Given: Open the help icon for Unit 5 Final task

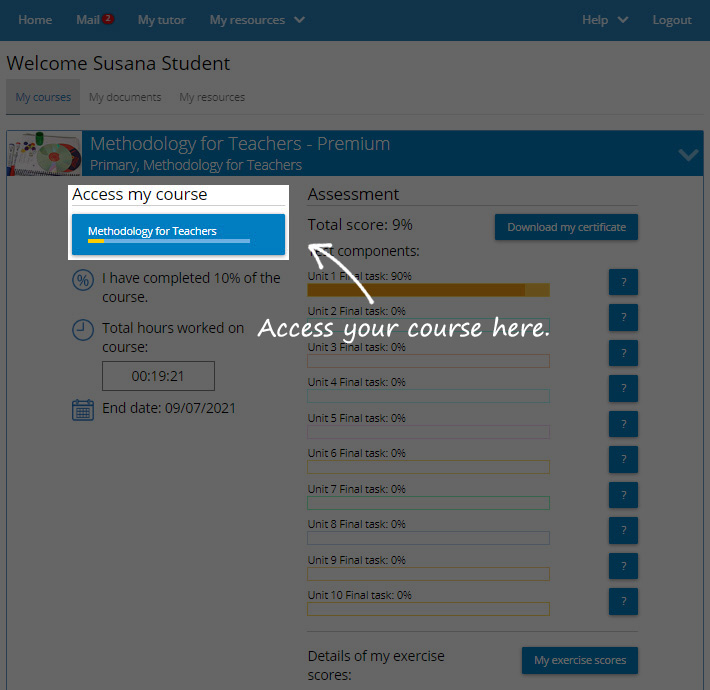Looking at the screenshot, I should pos(623,424).
